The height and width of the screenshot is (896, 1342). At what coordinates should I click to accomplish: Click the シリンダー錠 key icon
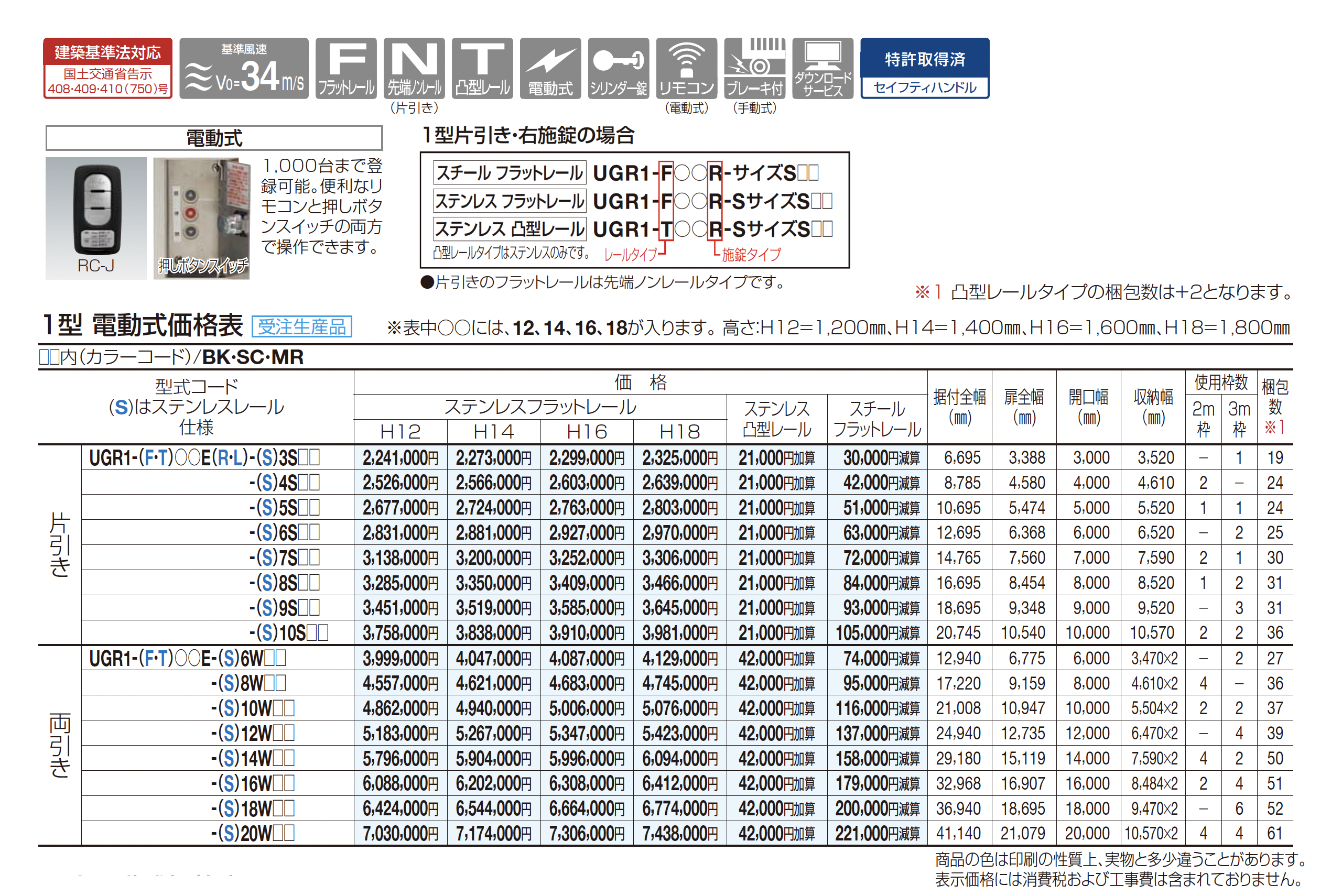coord(618,68)
